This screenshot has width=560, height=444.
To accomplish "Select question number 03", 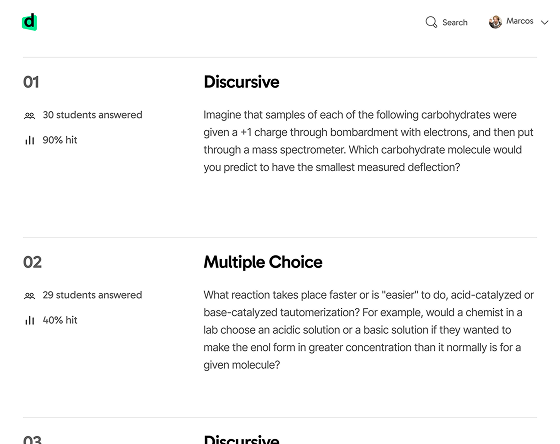I will pyautogui.click(x=32, y=440).
